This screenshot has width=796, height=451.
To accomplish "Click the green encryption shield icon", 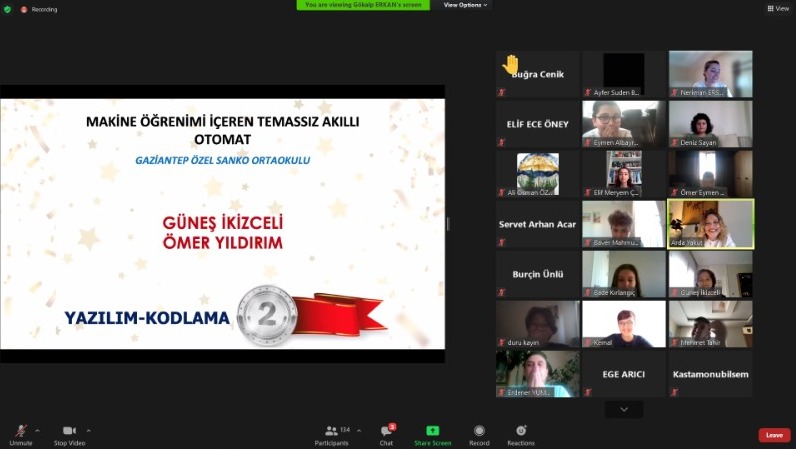I will click(x=9, y=9).
